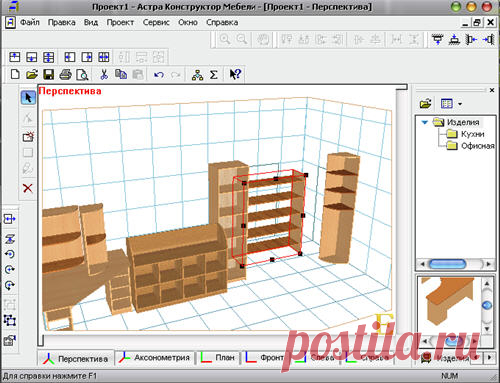
Task: Collapse the Изделия tree node
Action: pyautogui.click(x=425, y=122)
